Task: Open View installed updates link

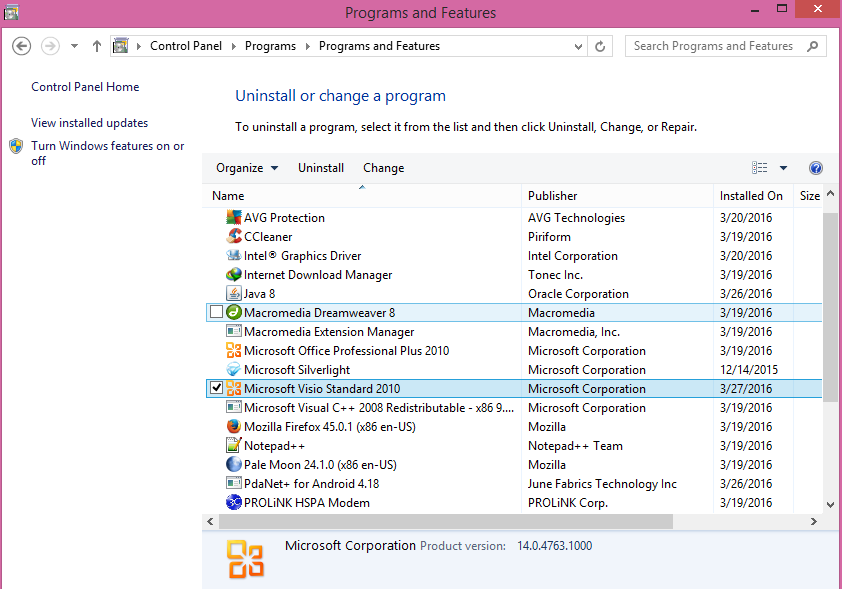Action: (89, 123)
